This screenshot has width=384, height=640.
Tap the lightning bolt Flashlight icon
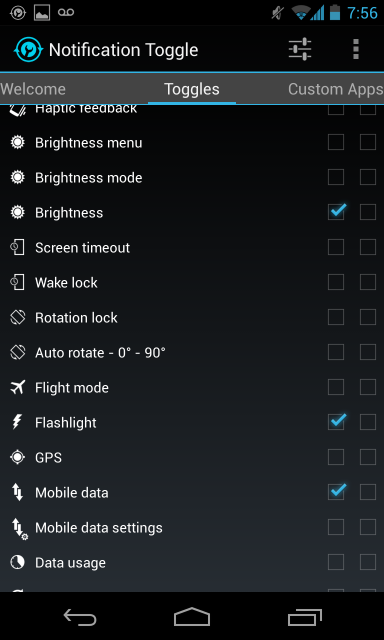point(17,422)
